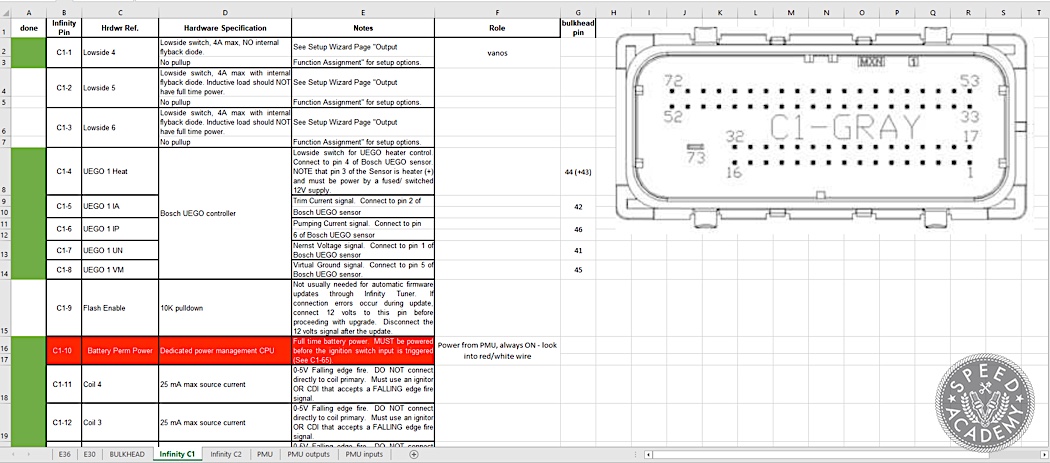Open the PMU sheet tab

pos(265,454)
